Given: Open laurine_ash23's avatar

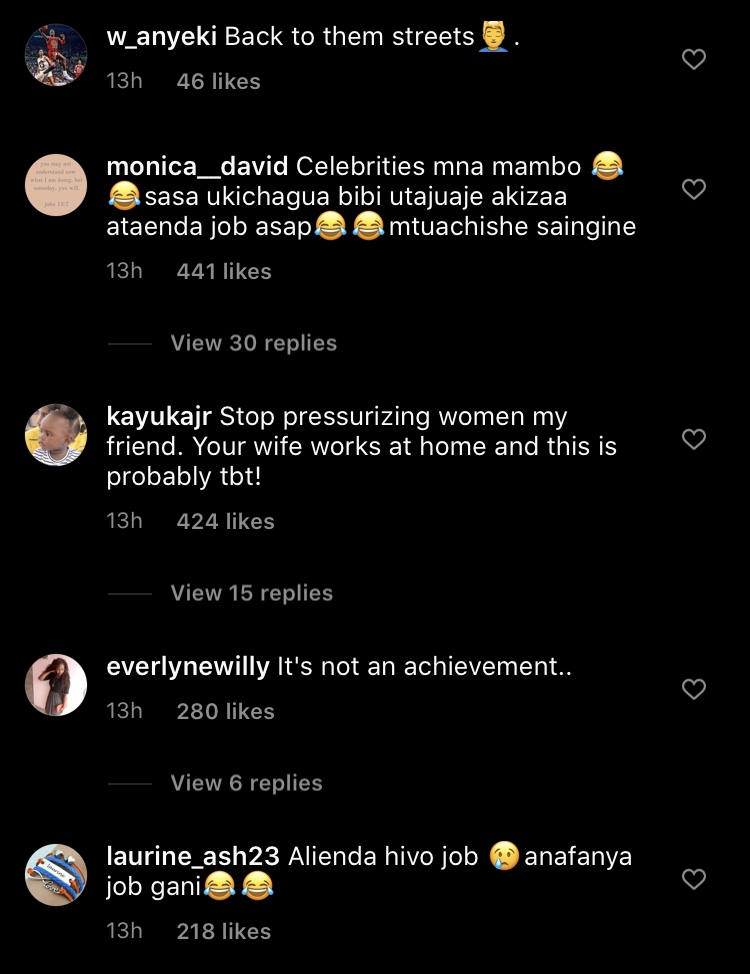Looking at the screenshot, I should (x=56, y=876).
